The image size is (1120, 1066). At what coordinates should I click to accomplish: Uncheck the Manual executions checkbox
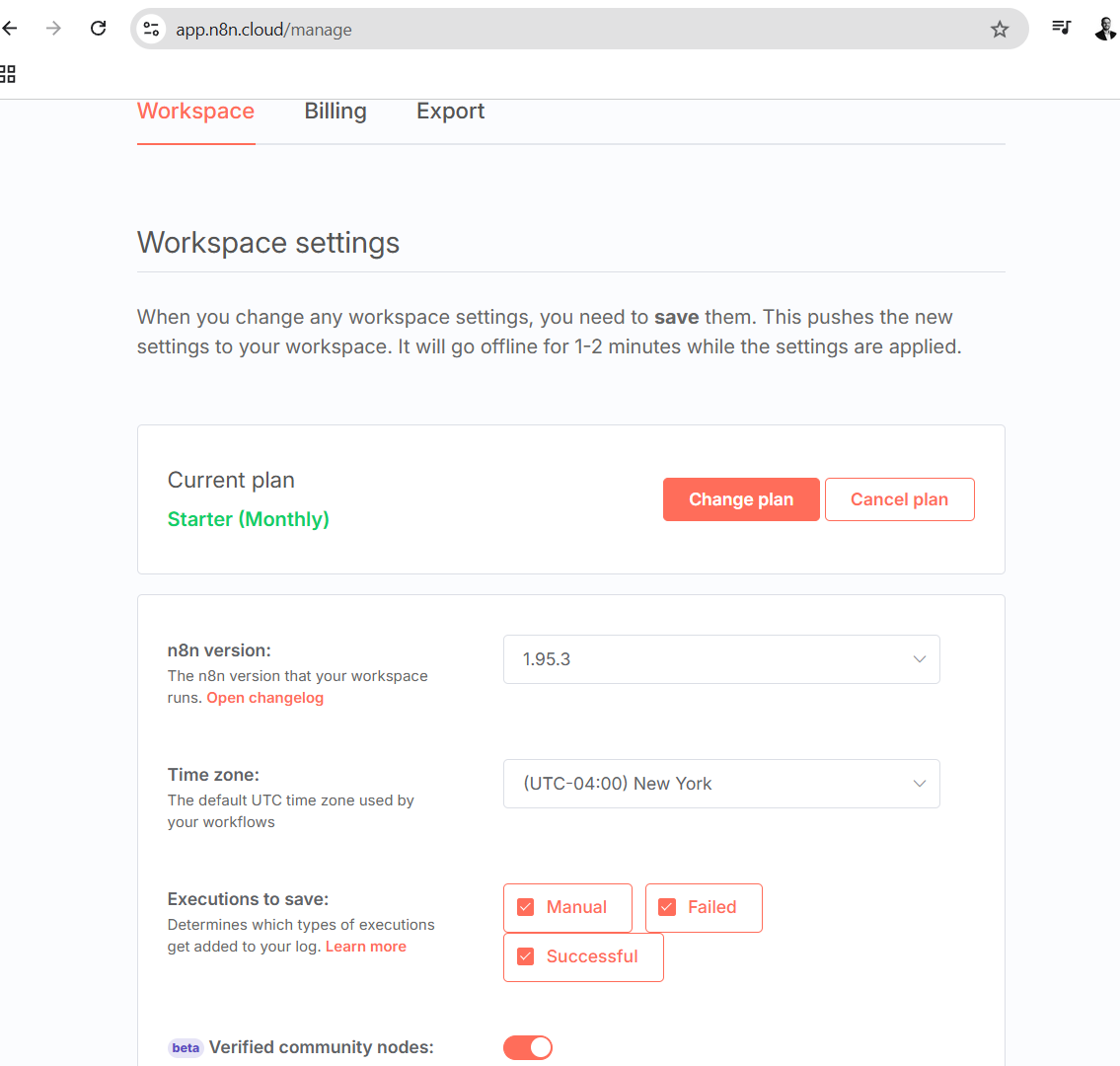526,907
